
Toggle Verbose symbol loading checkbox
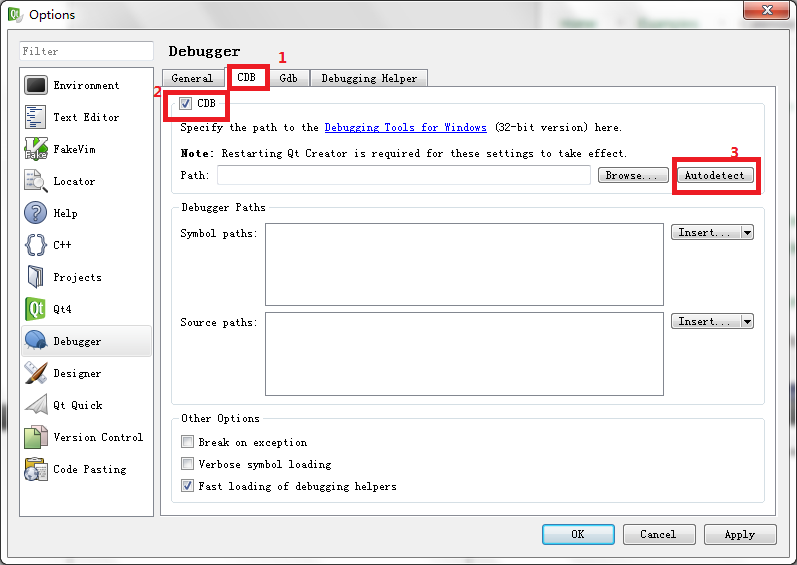tap(187, 464)
